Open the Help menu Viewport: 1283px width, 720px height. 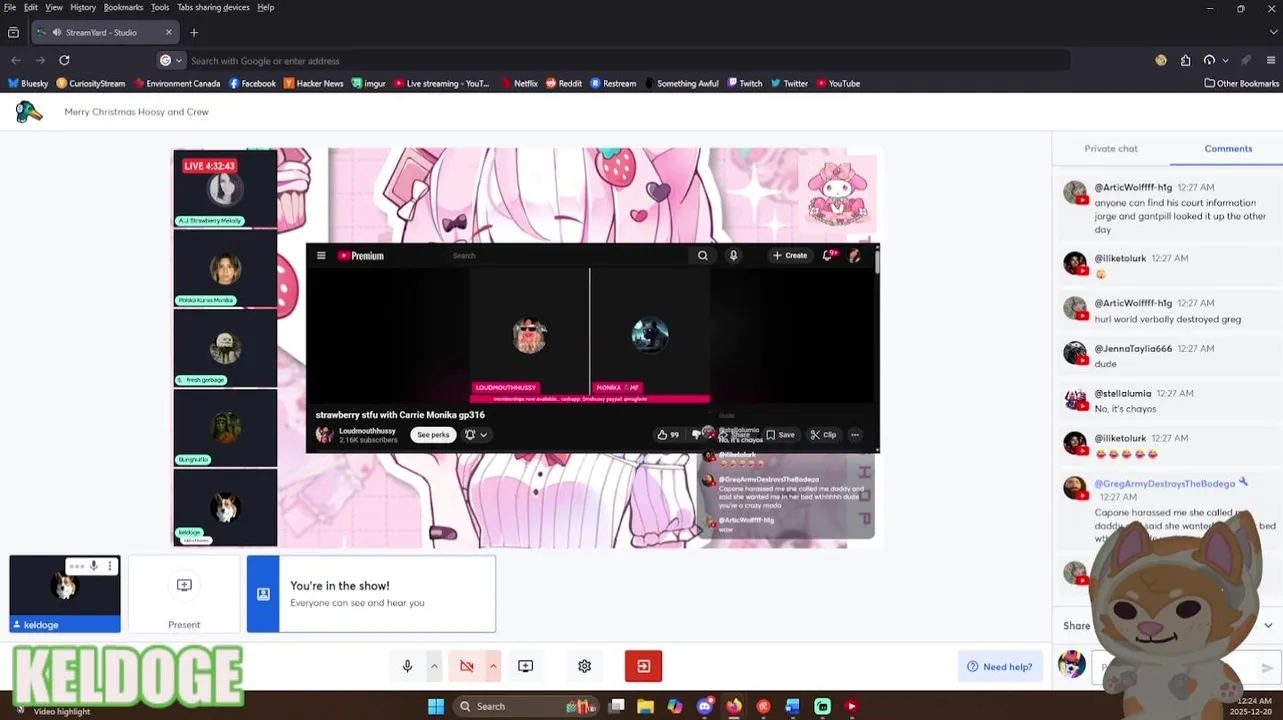(x=266, y=7)
